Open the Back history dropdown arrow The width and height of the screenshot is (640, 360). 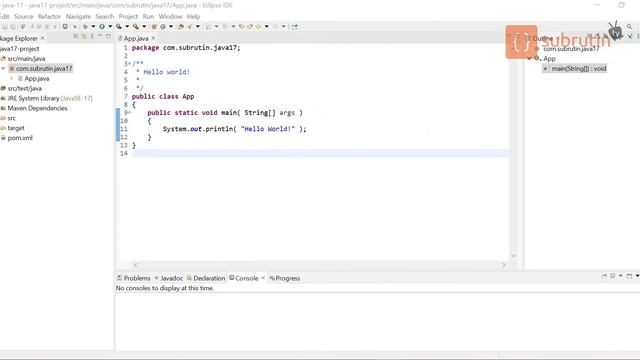(267, 27)
